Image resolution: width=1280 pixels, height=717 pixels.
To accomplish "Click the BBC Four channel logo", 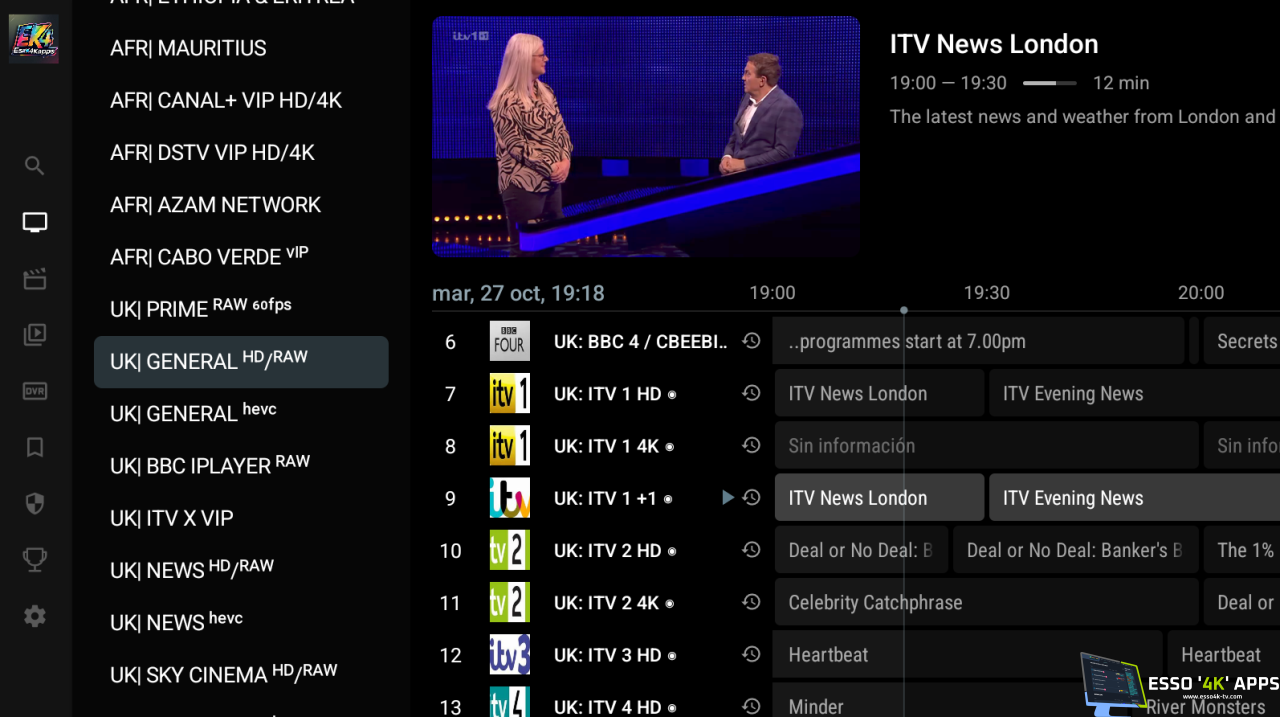I will [510, 341].
